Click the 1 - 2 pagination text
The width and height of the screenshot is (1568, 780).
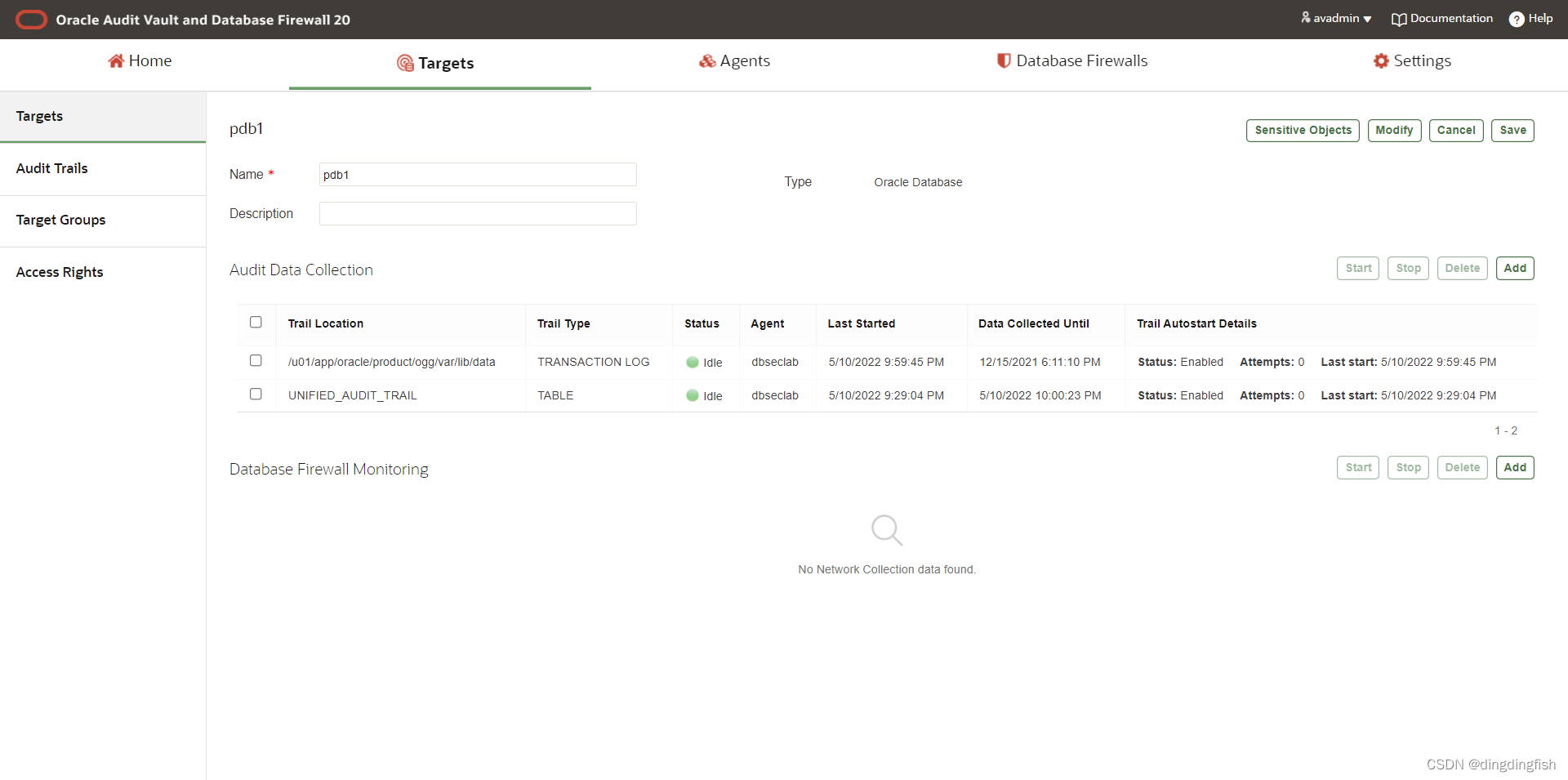(1506, 431)
